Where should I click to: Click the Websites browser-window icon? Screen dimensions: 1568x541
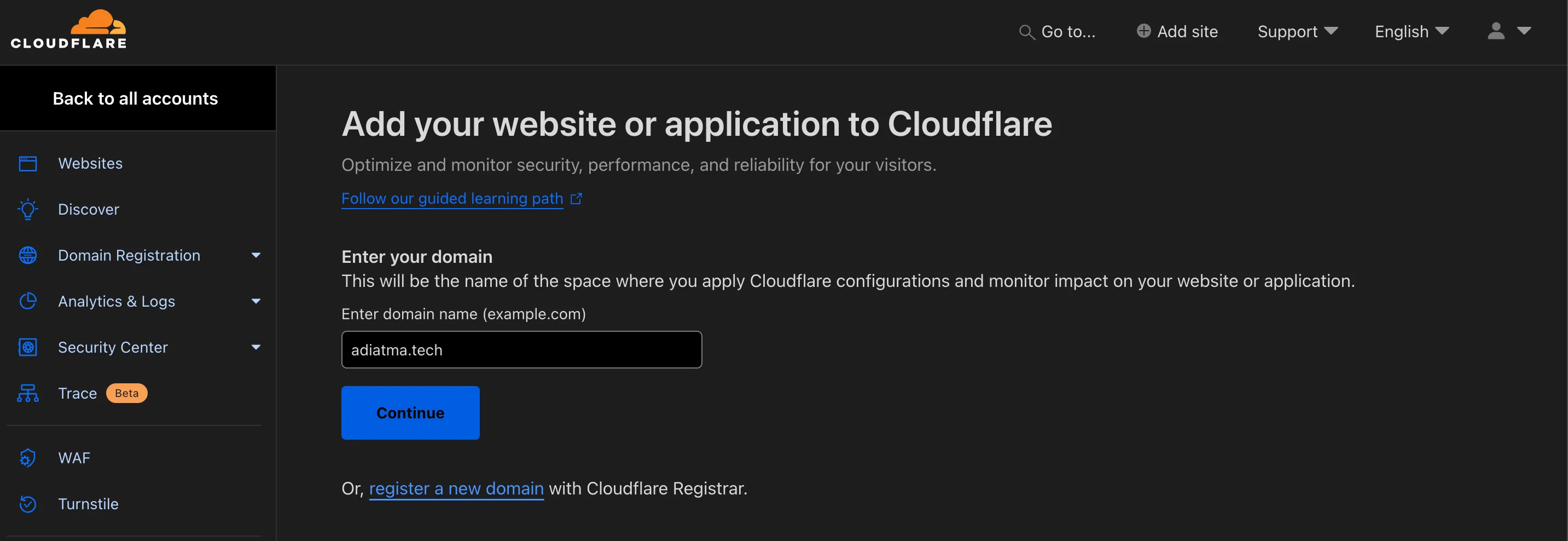[28, 163]
